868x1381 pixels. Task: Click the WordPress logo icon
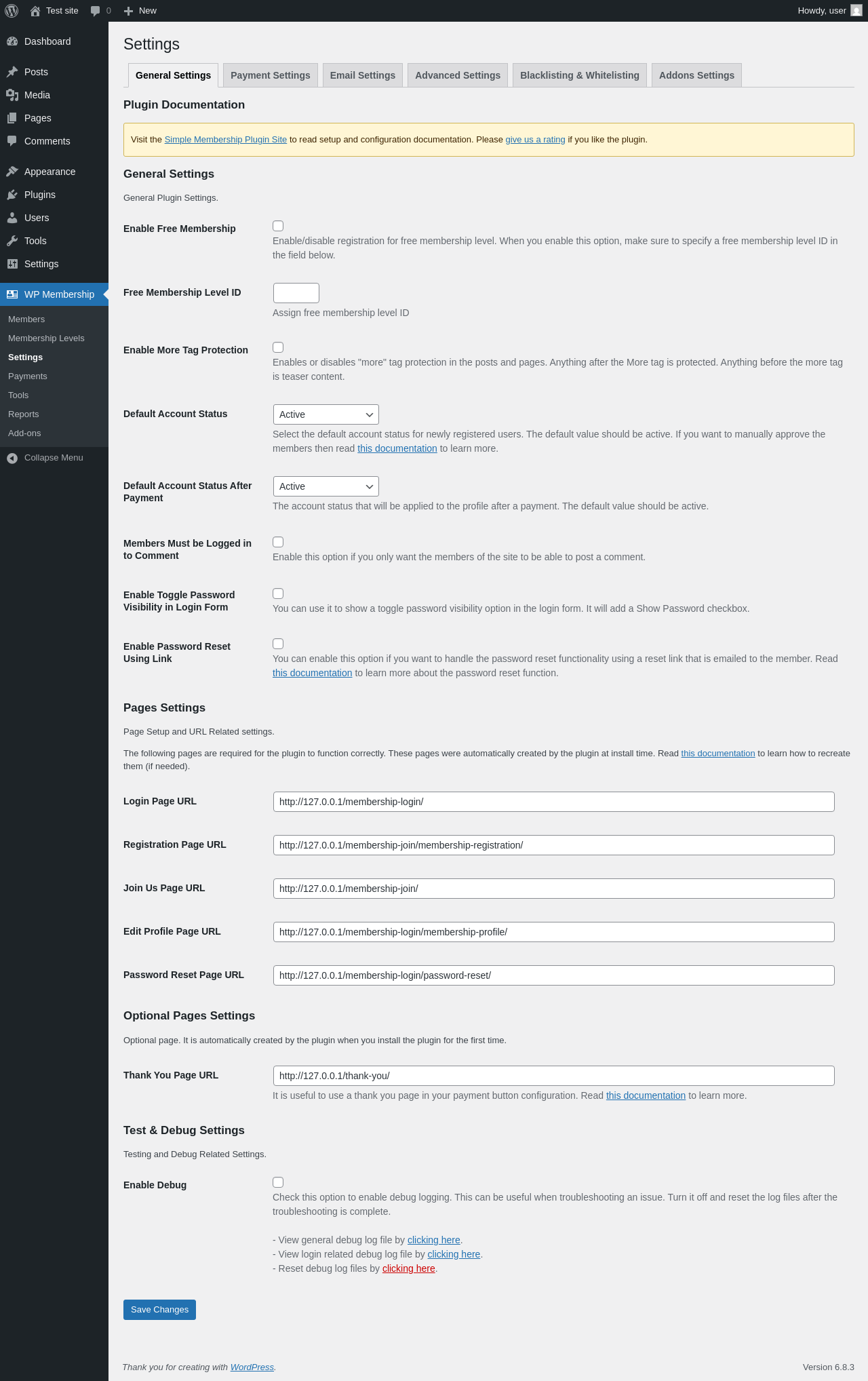tap(12, 11)
